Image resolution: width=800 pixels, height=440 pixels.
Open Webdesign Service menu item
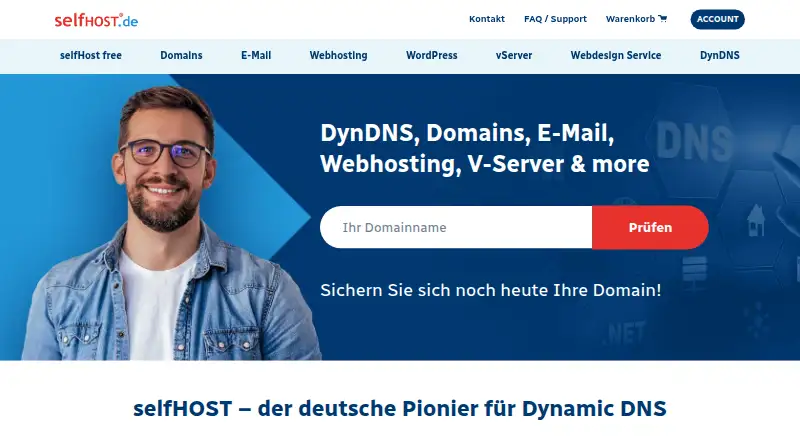click(x=616, y=55)
